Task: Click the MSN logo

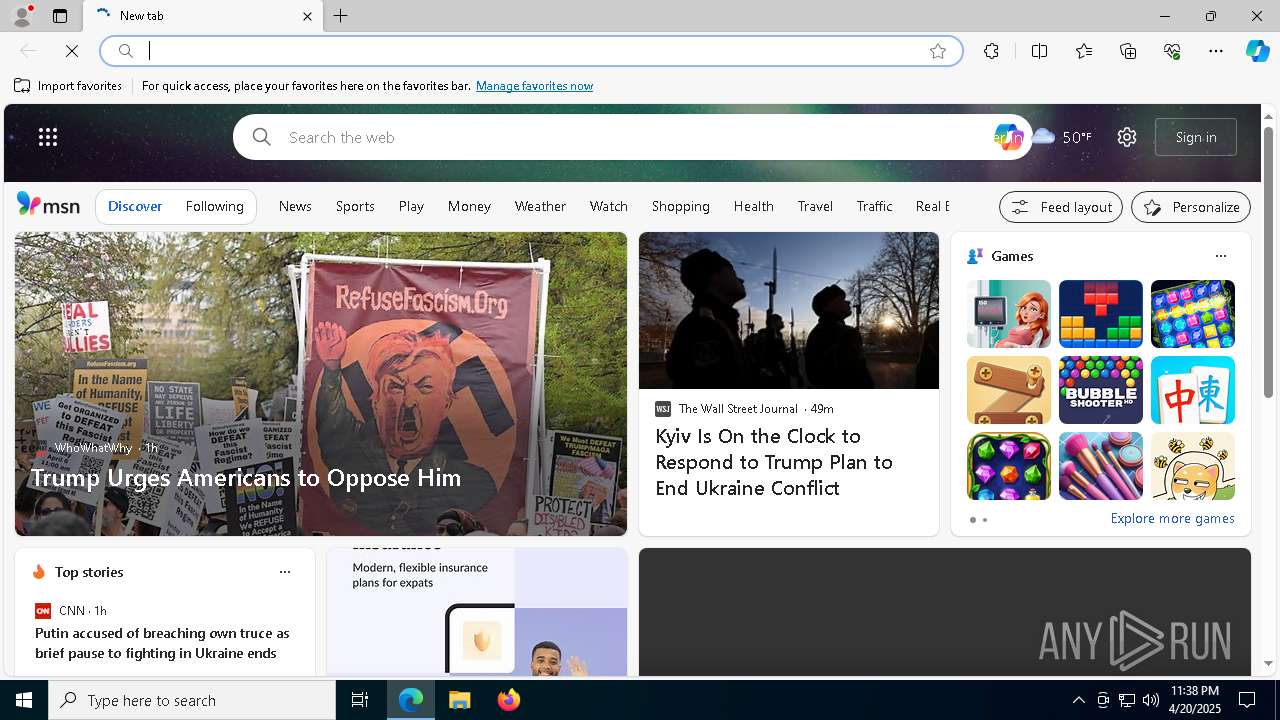Action: [x=48, y=205]
